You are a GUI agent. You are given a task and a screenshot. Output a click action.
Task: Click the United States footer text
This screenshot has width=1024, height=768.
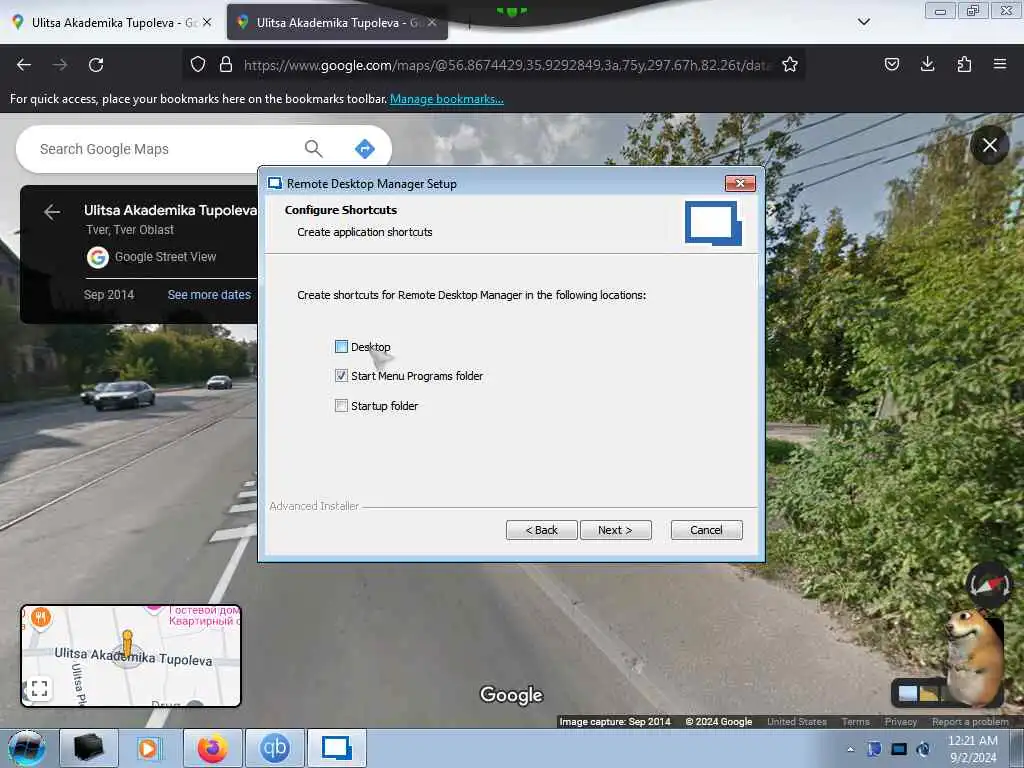797,722
